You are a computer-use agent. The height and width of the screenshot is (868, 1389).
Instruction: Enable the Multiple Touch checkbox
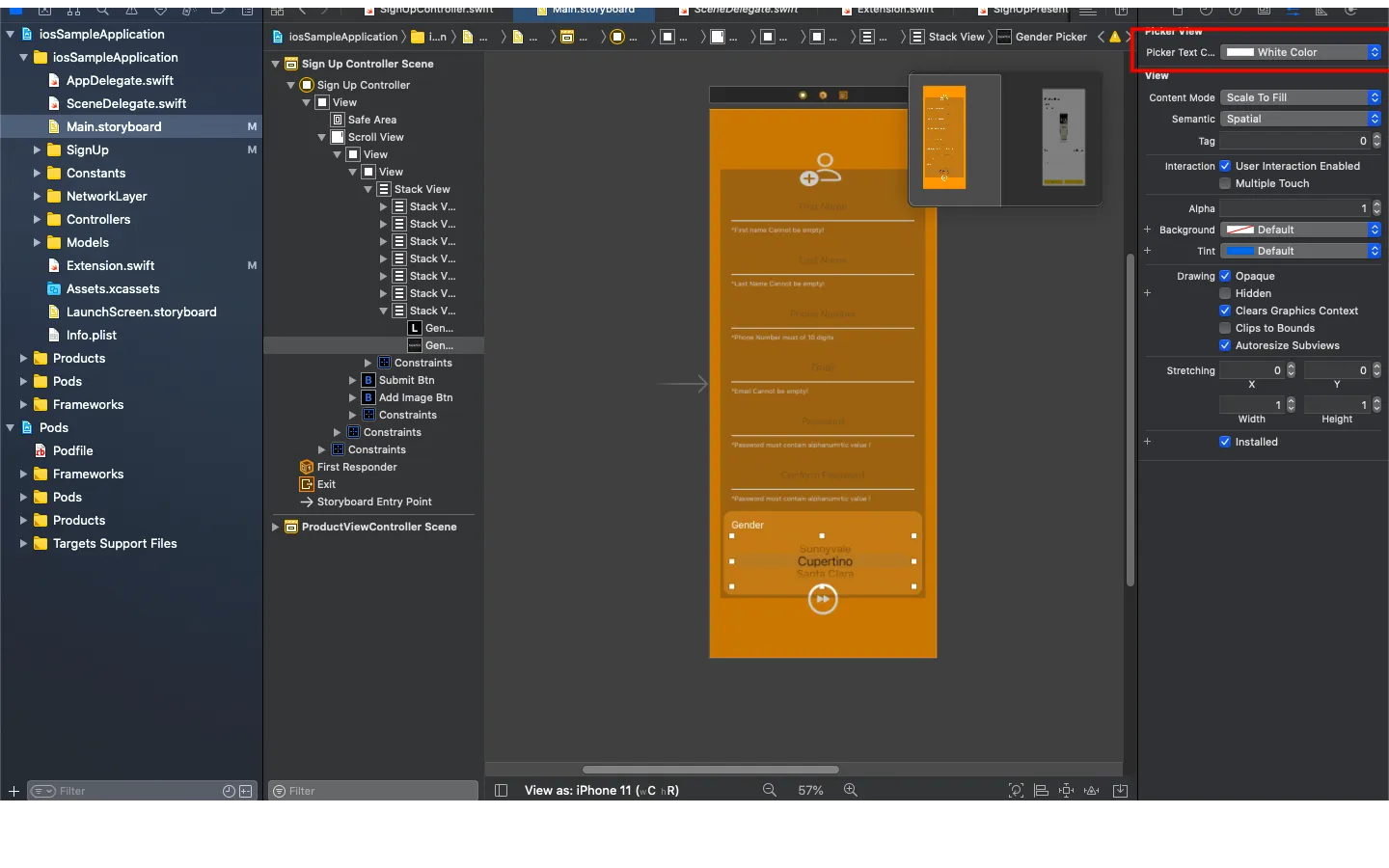[1225, 183]
